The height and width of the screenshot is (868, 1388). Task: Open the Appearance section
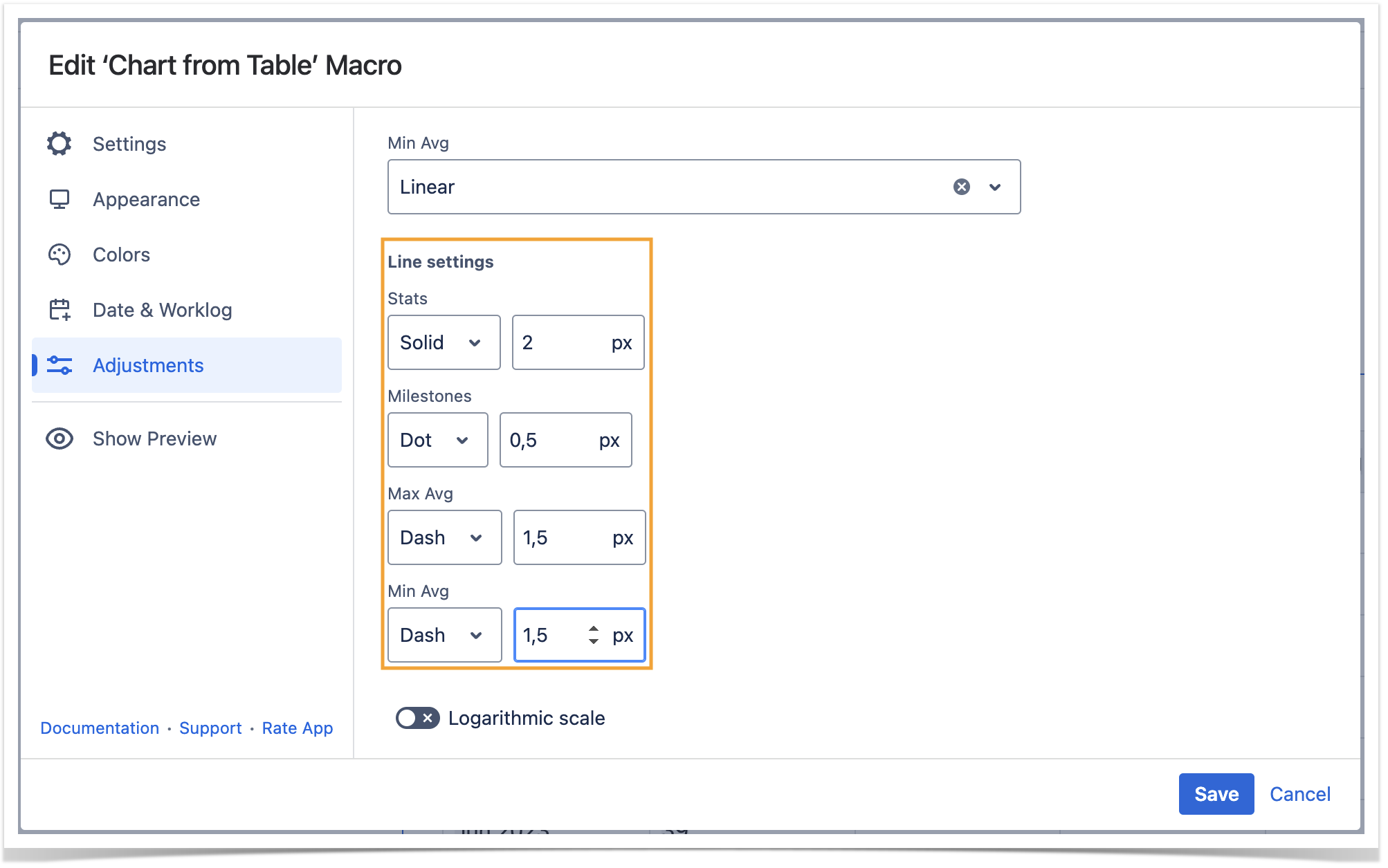coord(146,199)
